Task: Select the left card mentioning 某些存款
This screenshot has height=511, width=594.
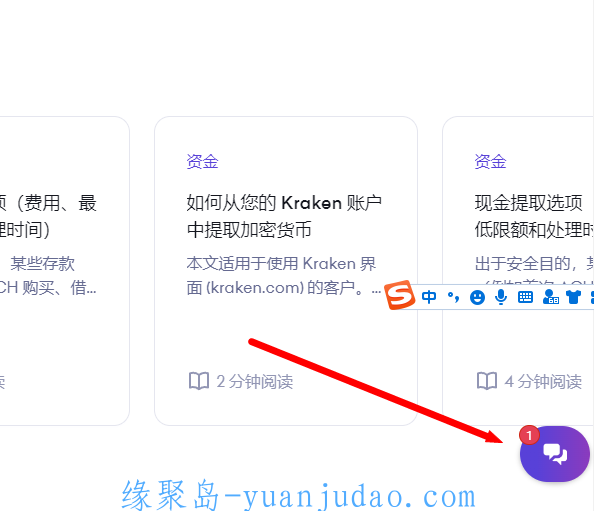Action: pos(64,271)
